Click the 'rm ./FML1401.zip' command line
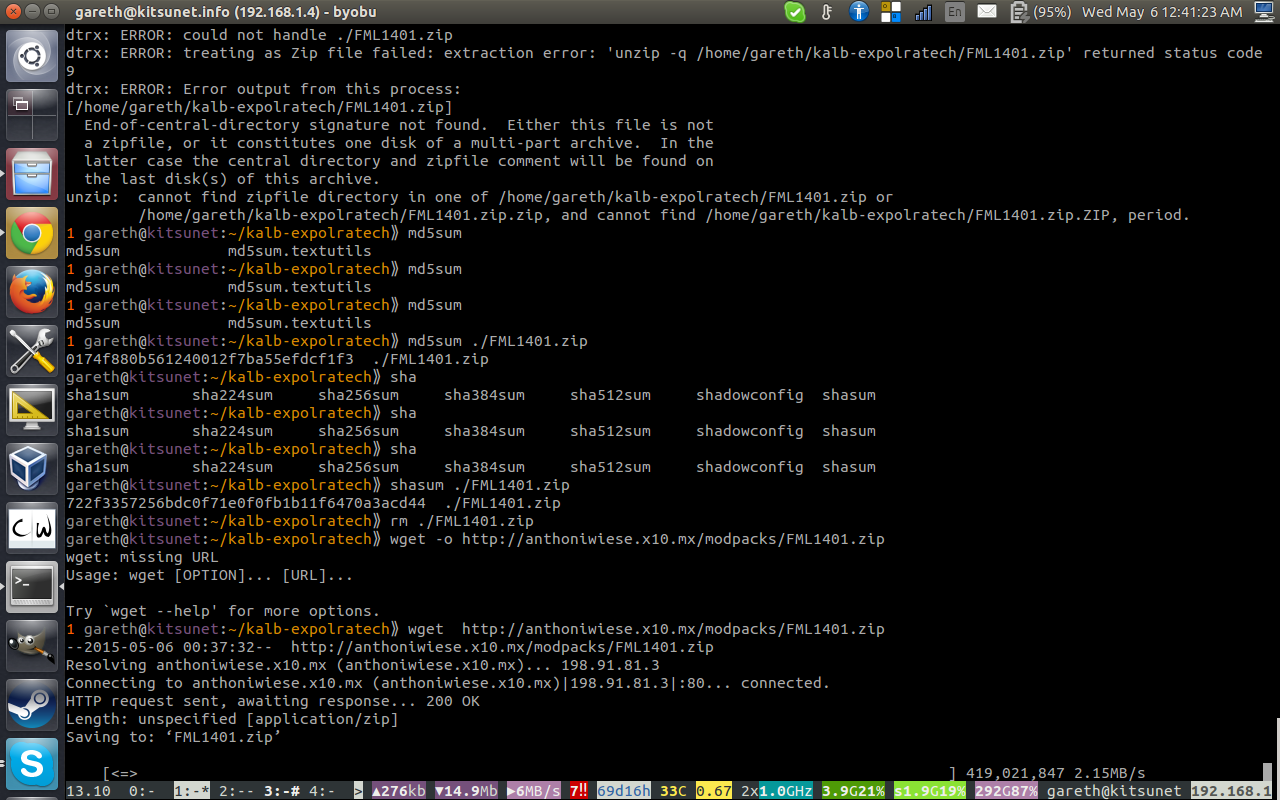This screenshot has width=1280, height=800. pos(462,521)
